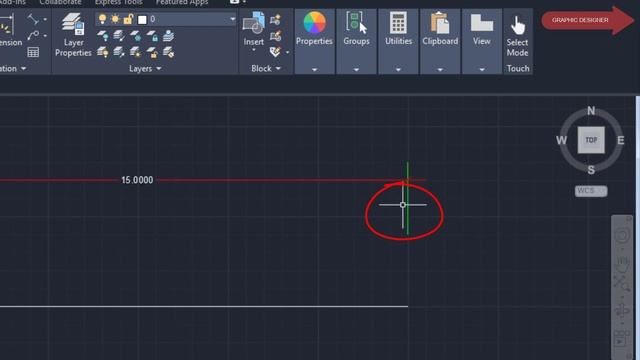
Task: Click the Block Editor icon
Action: point(276,36)
